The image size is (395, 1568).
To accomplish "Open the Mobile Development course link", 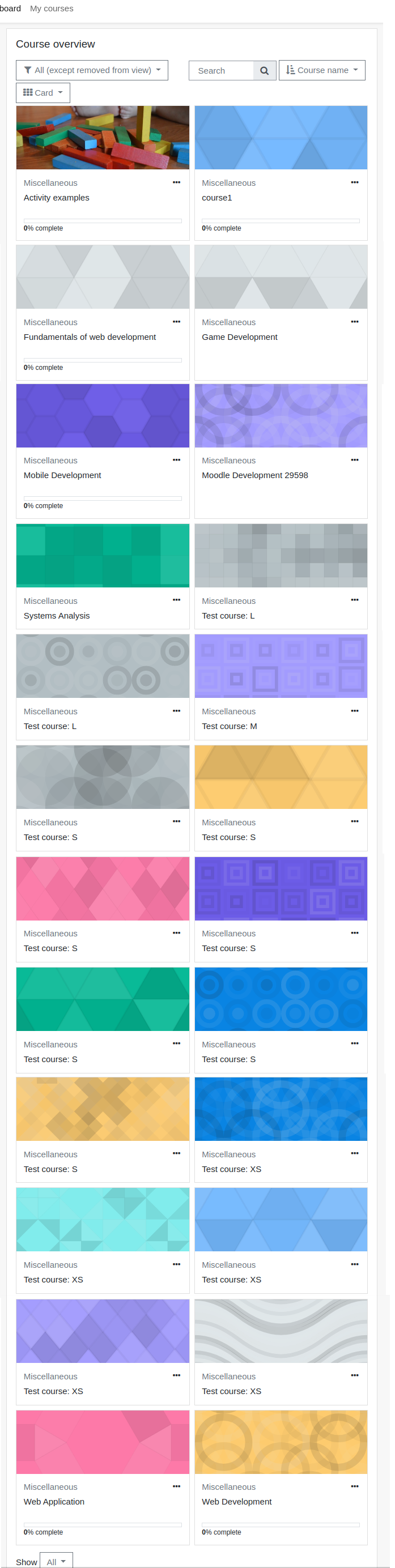I will pyautogui.click(x=62, y=475).
